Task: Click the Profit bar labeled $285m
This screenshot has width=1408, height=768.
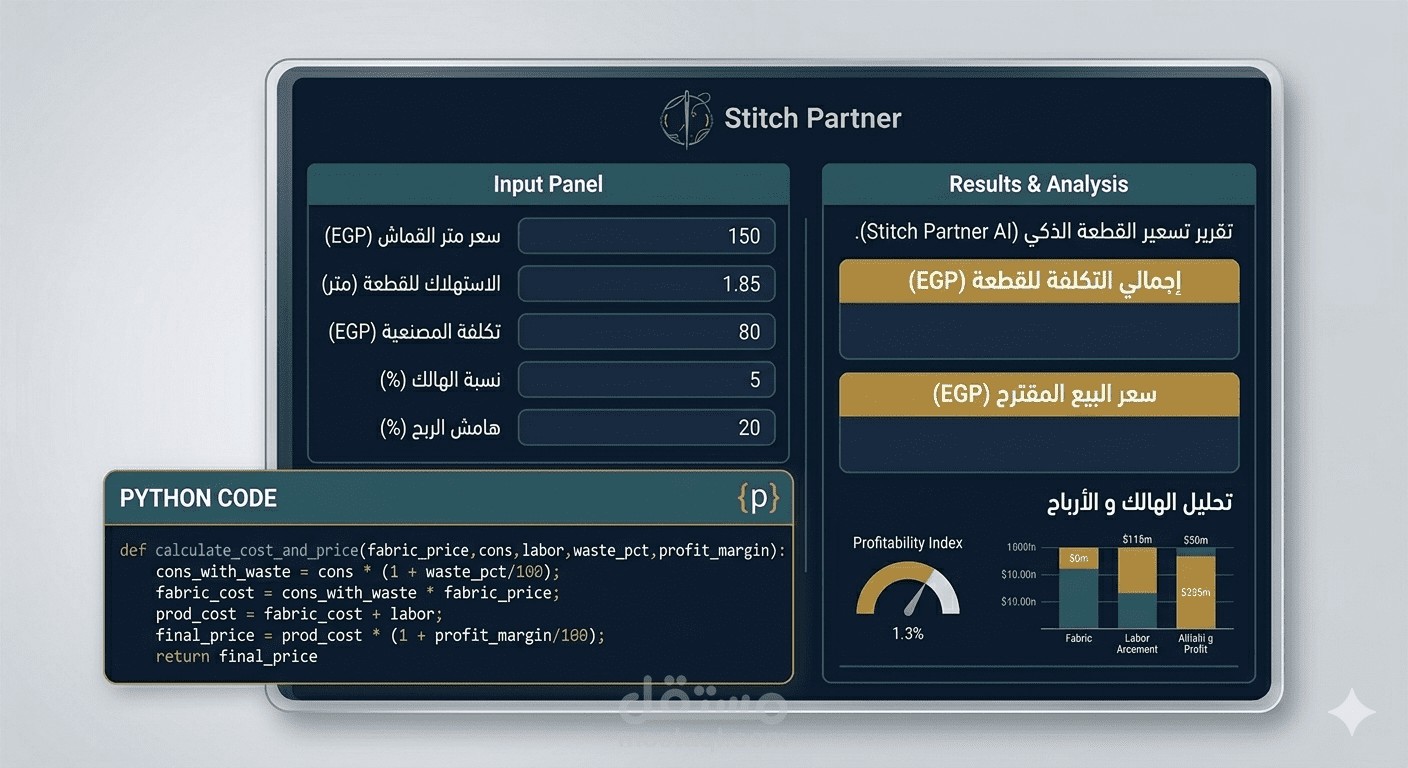Action: click(x=1196, y=590)
